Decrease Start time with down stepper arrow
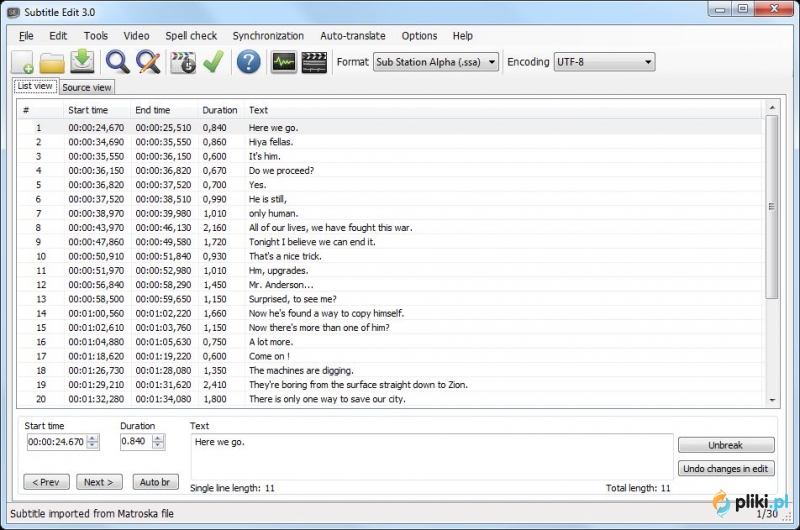Viewport: 800px width, 530px height. coord(92,445)
